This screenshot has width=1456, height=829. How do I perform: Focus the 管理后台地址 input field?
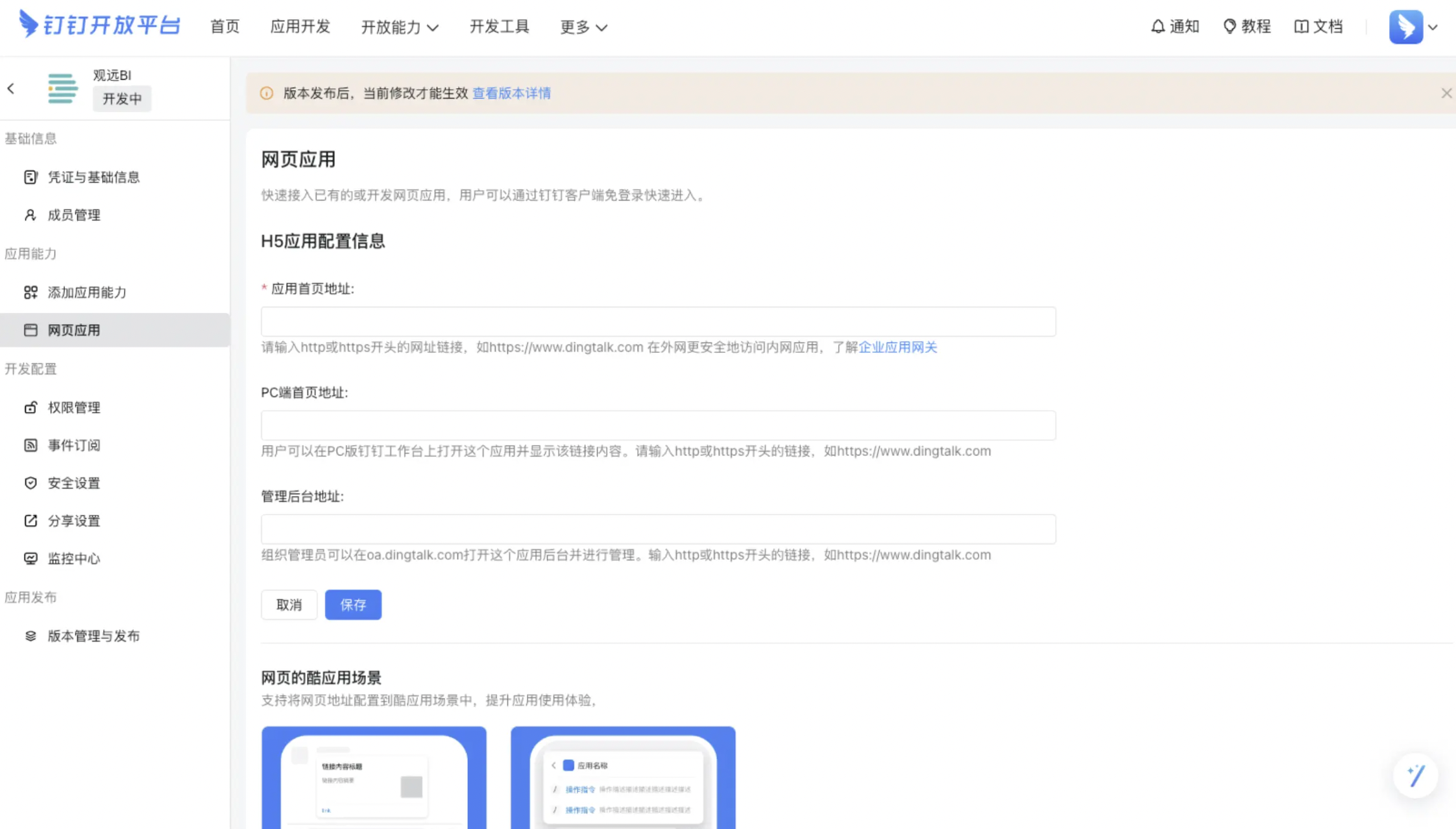(x=659, y=529)
